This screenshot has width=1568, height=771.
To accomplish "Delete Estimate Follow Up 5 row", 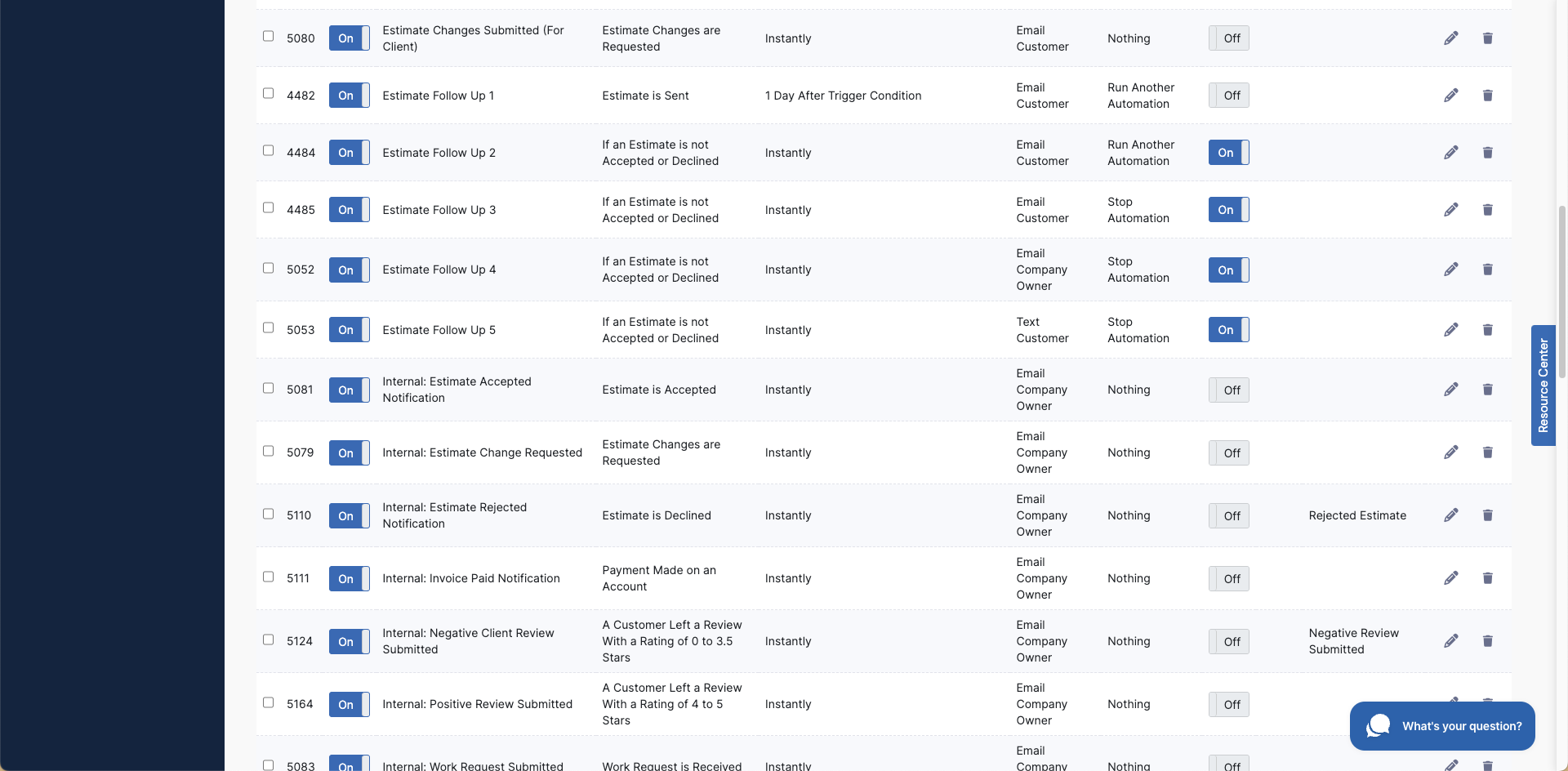I will point(1487,330).
